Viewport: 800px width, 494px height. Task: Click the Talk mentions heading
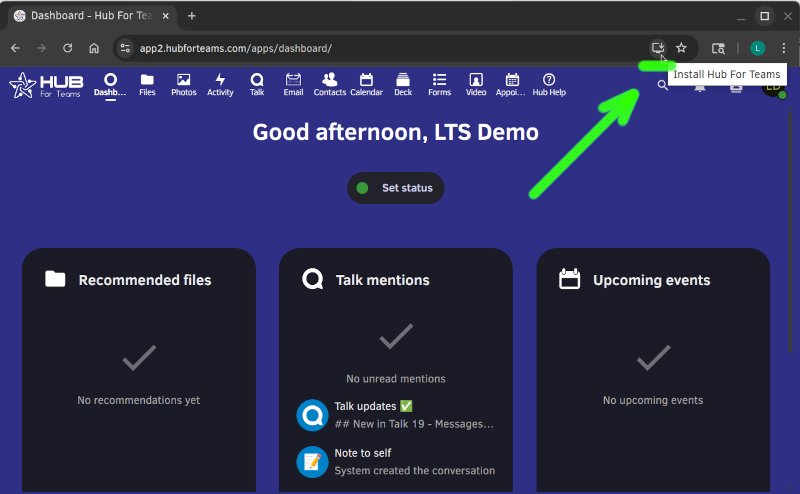pyautogui.click(x=383, y=280)
